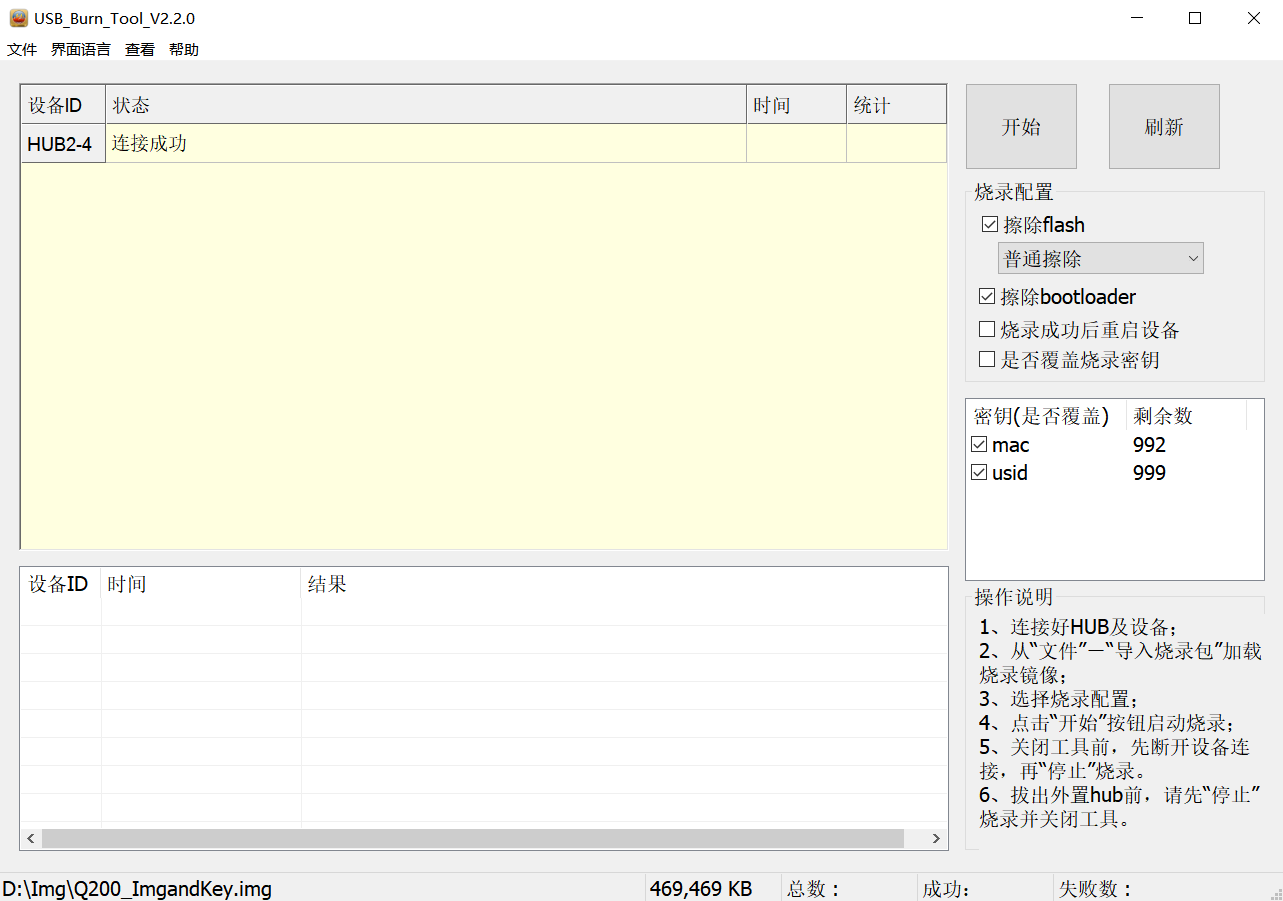Uncheck the mac key overwrite checkbox
This screenshot has height=901, width=1283.
[978, 444]
